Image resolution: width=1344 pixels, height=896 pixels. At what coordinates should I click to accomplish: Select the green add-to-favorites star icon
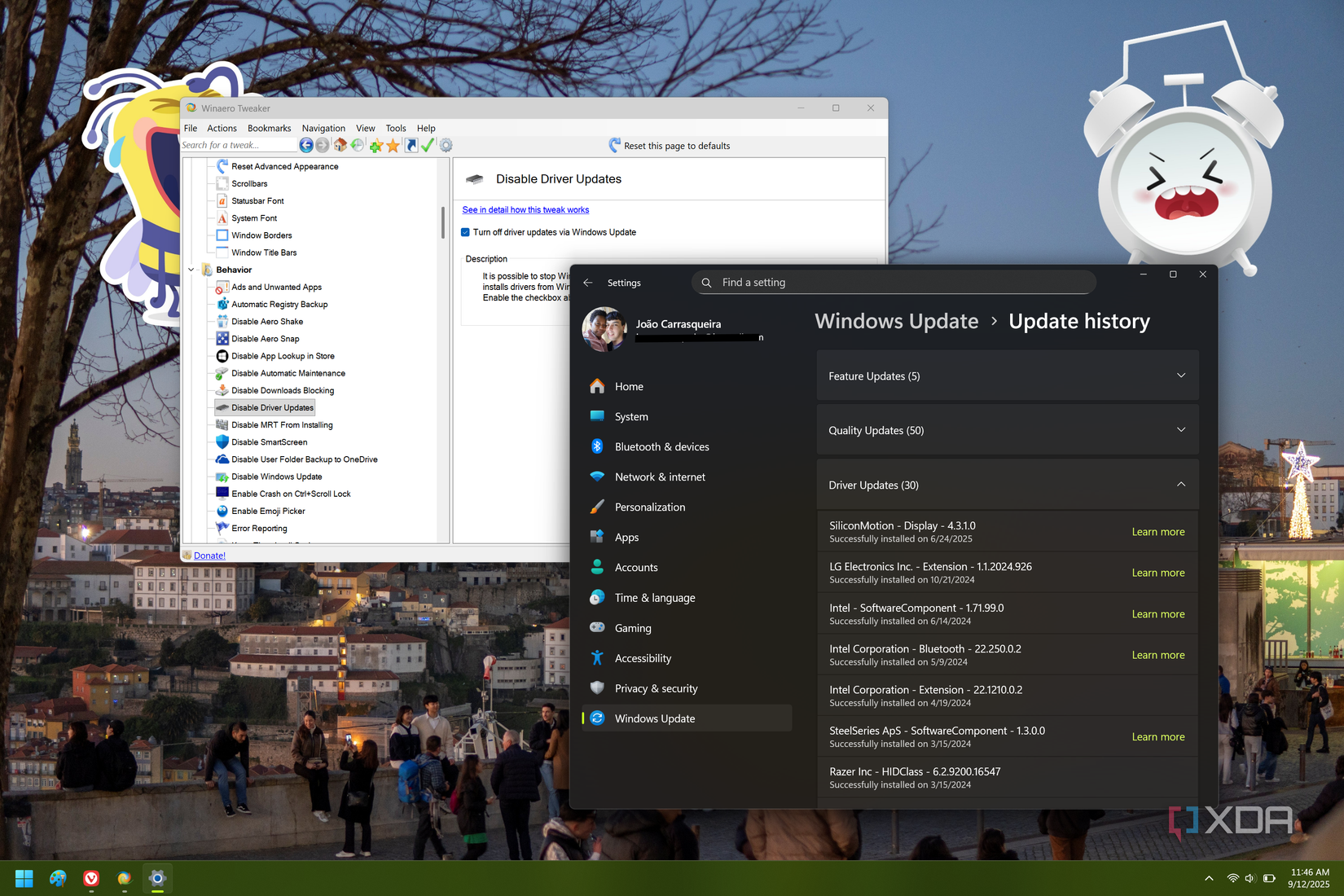coord(375,145)
